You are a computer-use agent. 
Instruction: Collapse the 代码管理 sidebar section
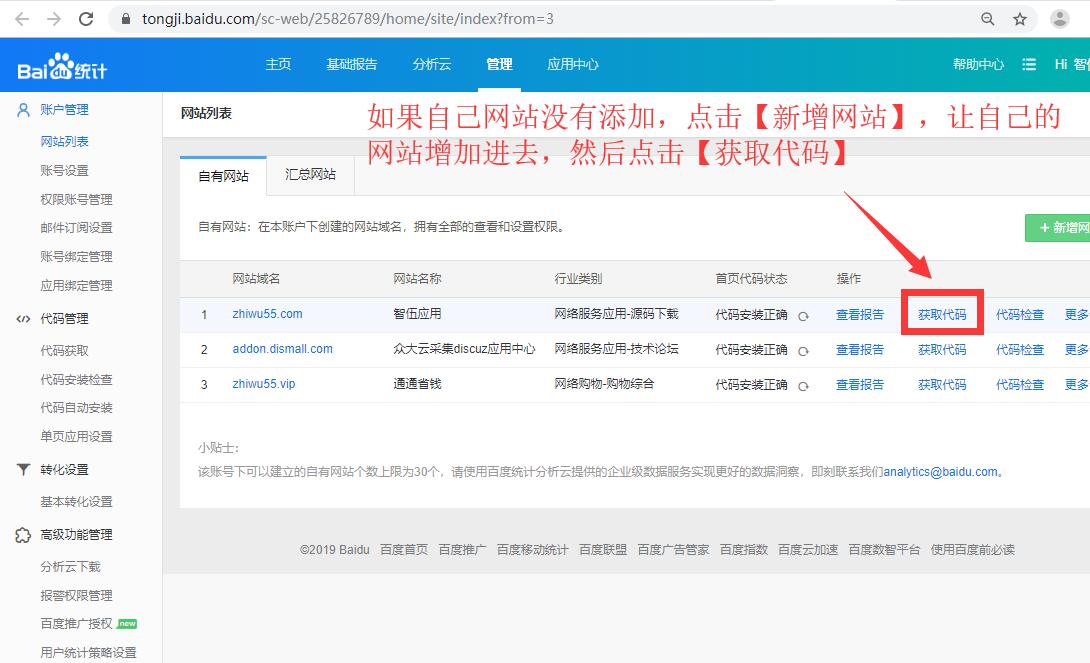pos(64,319)
